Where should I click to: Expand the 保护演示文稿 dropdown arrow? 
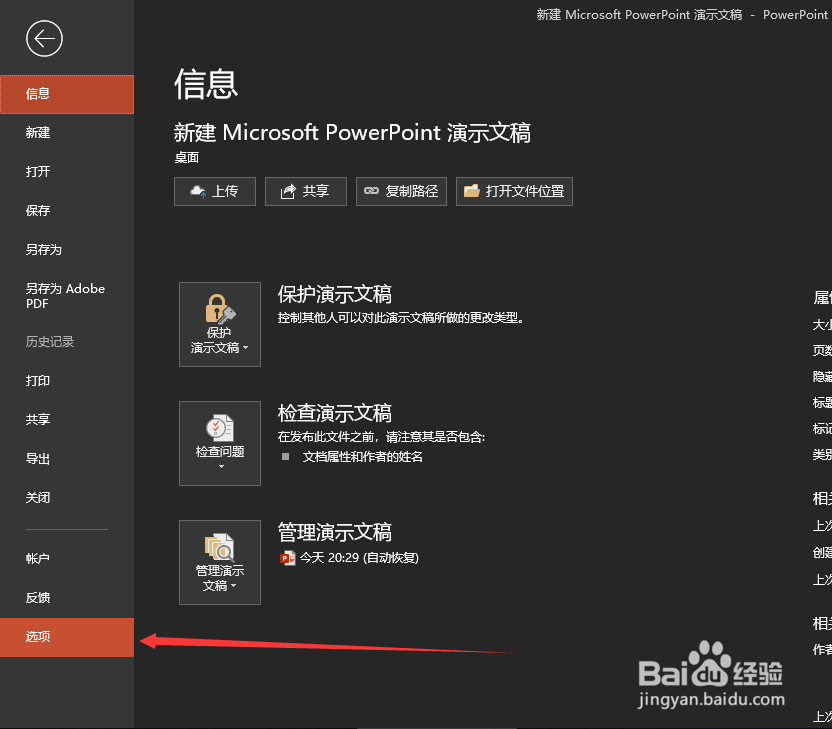pos(246,348)
